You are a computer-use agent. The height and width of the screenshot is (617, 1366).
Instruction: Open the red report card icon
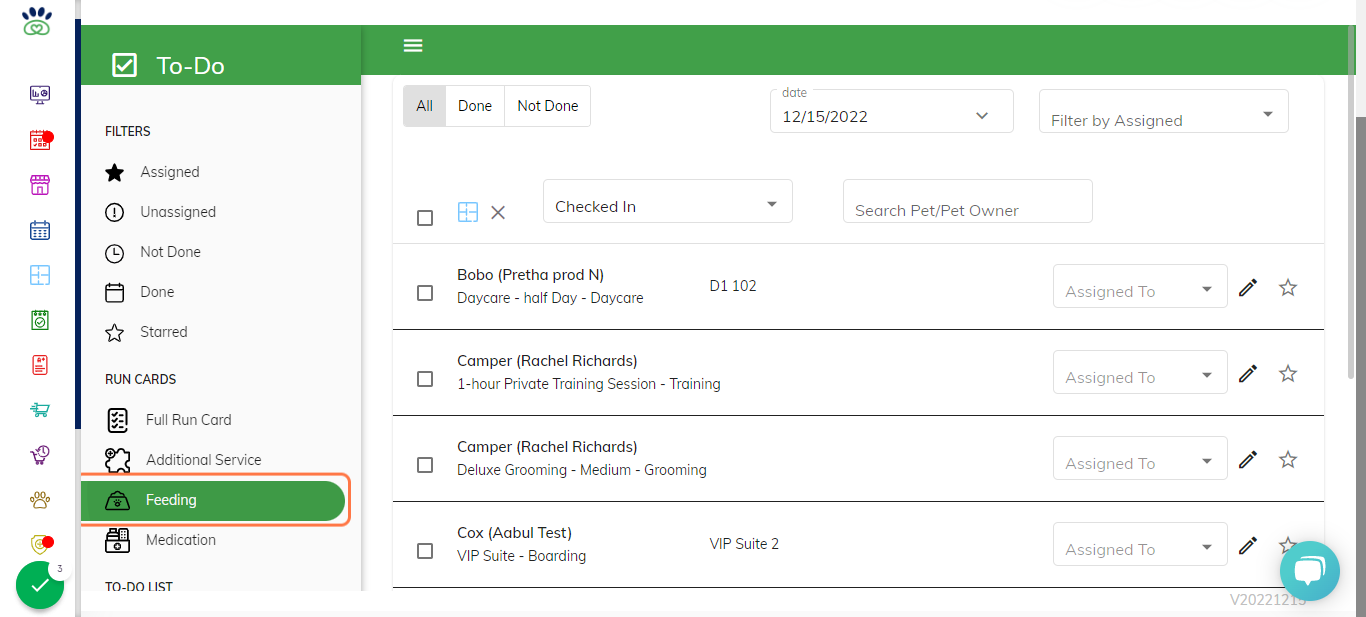39,365
